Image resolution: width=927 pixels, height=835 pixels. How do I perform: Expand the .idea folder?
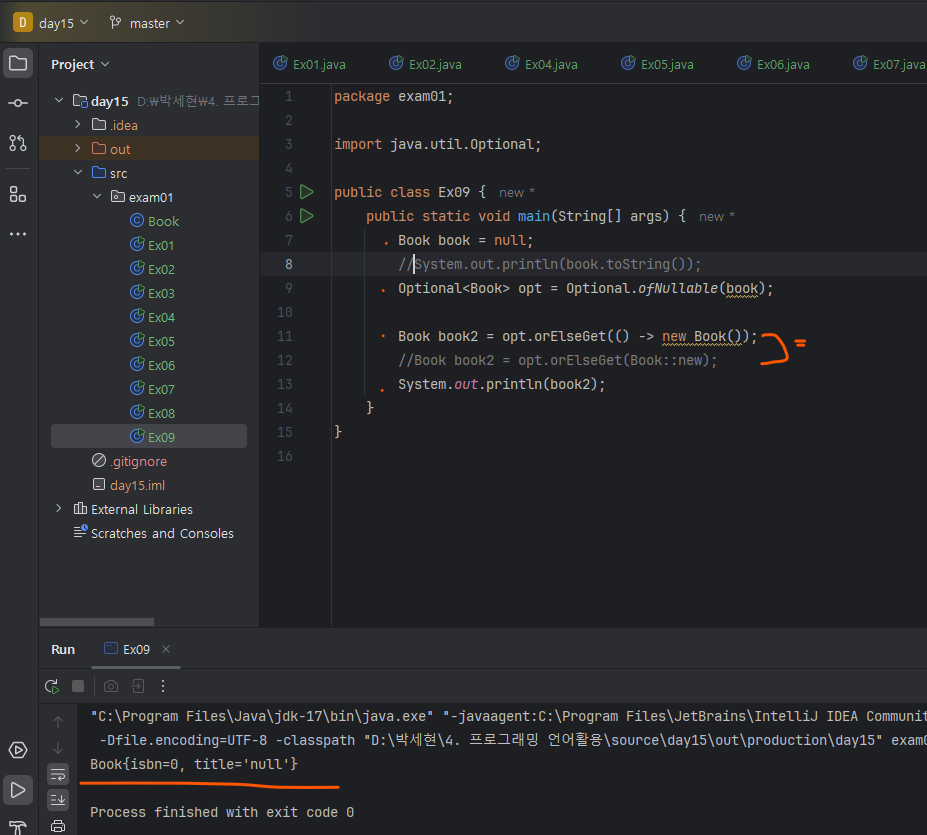[x=79, y=125]
